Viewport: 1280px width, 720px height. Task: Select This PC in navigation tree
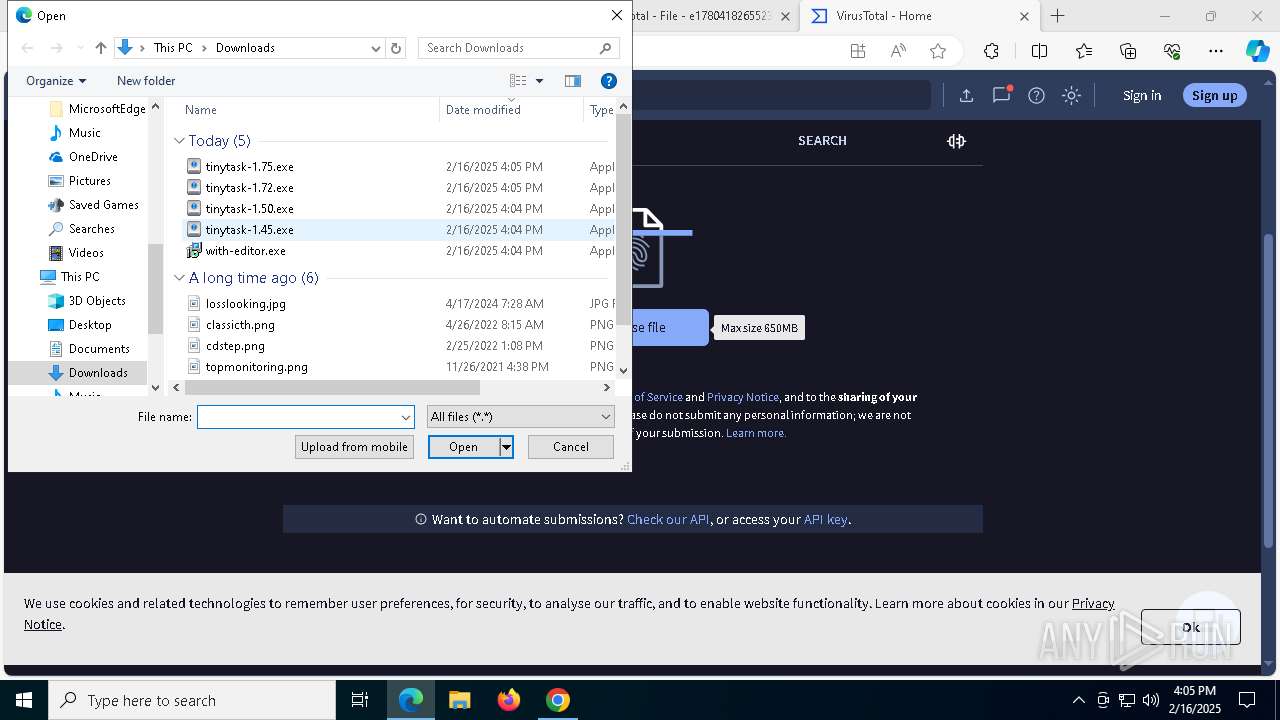pos(80,277)
